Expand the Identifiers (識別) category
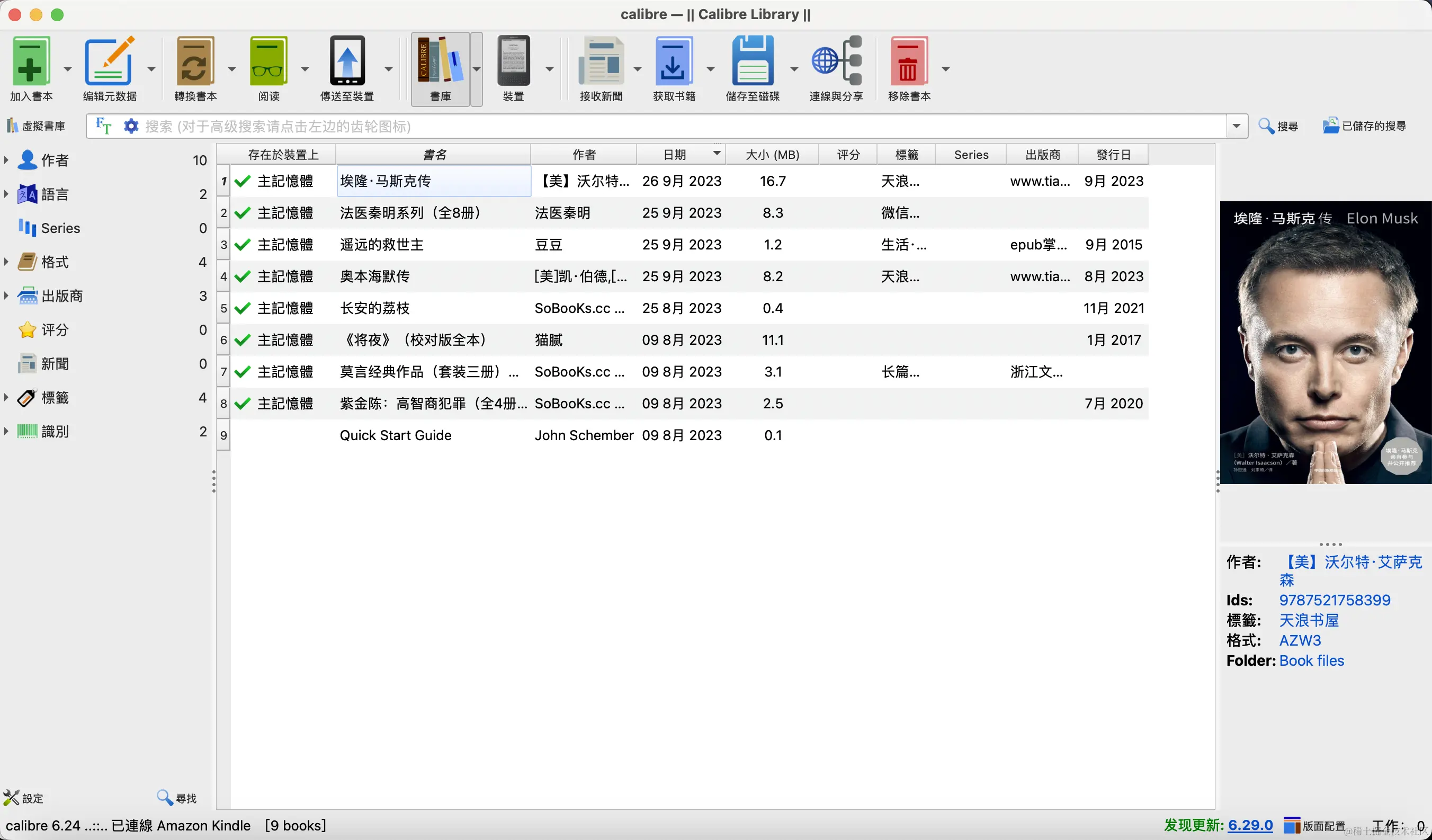The image size is (1432, 840). (x=6, y=431)
